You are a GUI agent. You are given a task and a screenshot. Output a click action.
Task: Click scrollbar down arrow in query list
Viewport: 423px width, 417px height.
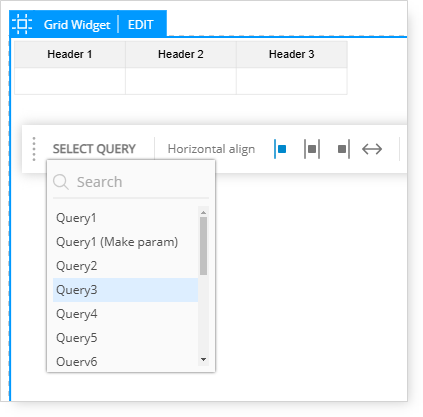point(203,359)
